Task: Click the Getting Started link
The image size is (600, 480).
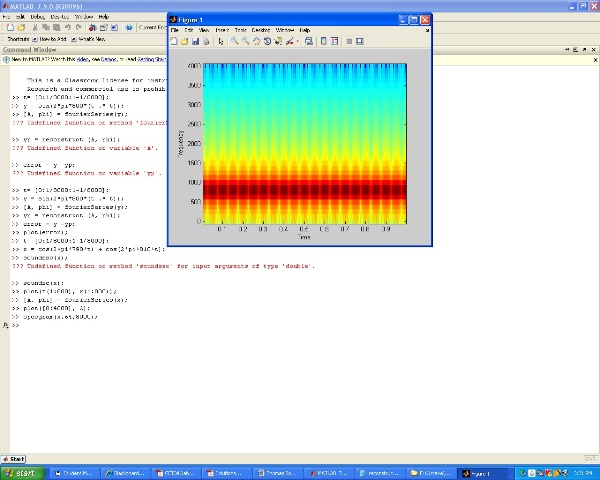Action: click(x=150, y=59)
